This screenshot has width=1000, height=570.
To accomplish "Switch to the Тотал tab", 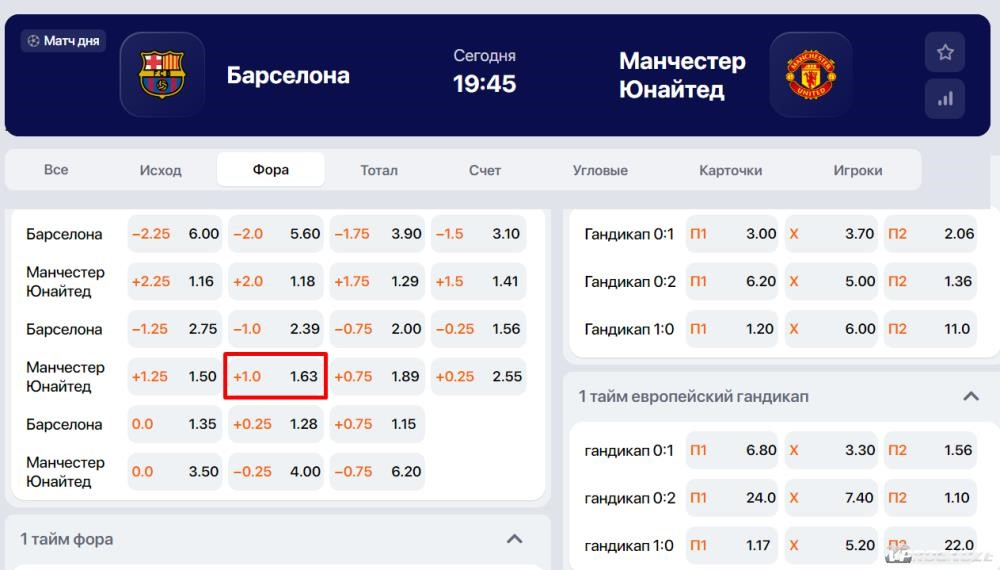I will pyautogui.click(x=379, y=170).
